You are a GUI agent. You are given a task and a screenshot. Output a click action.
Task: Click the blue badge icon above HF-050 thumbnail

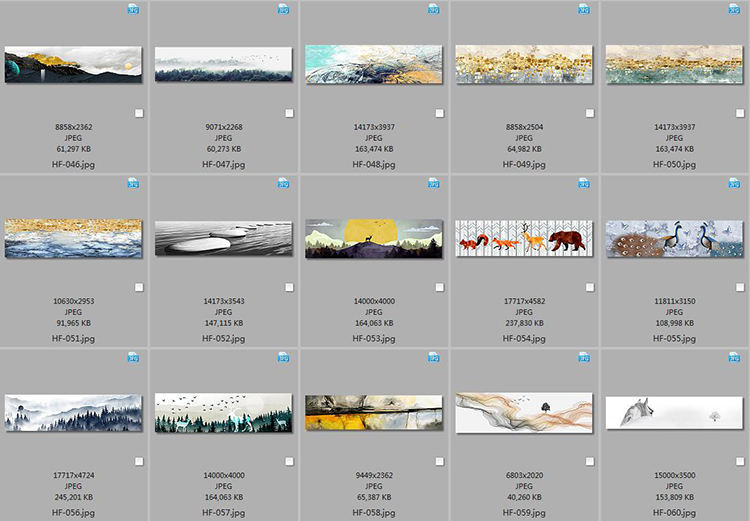733,9
